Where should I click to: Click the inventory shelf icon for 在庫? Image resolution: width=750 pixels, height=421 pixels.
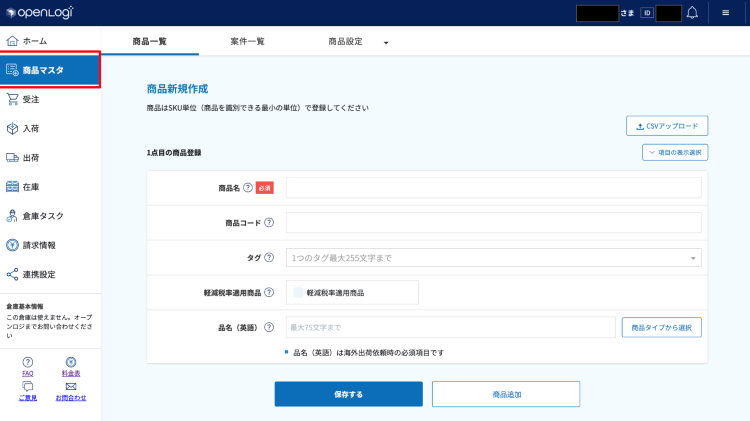(x=12, y=187)
